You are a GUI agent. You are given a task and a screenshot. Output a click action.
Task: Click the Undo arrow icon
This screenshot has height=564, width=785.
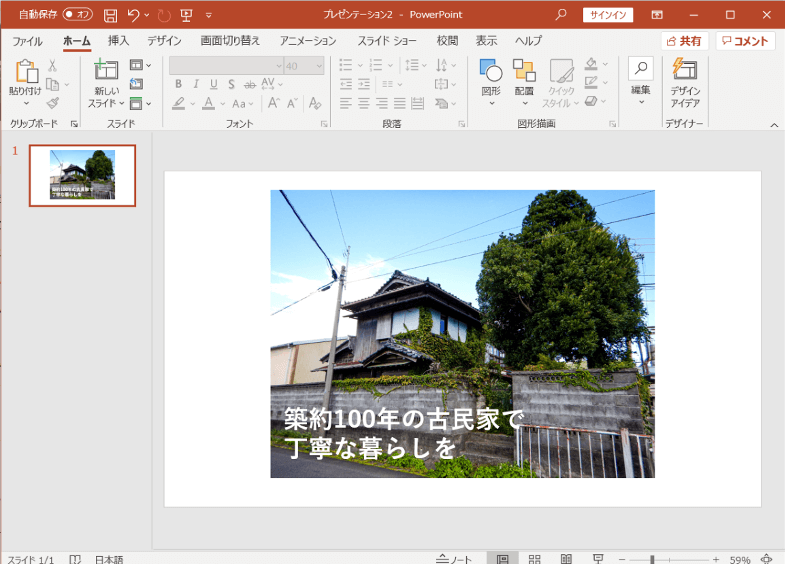point(134,15)
